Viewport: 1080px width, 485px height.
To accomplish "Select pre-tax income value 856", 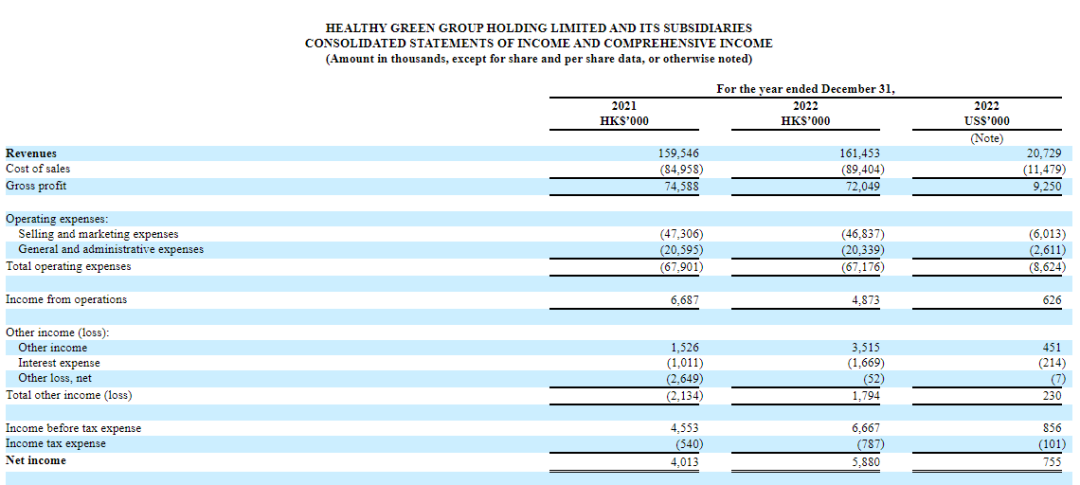I will click(x=1052, y=429).
